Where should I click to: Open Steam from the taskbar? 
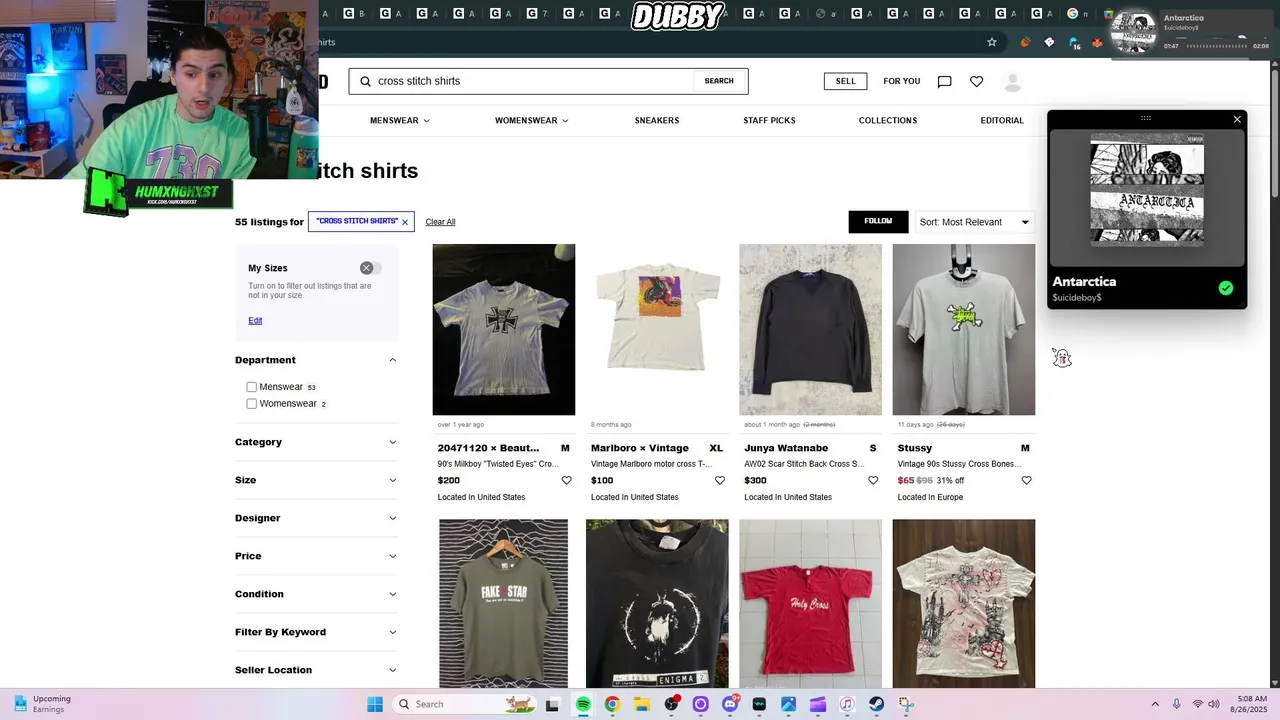[876, 704]
